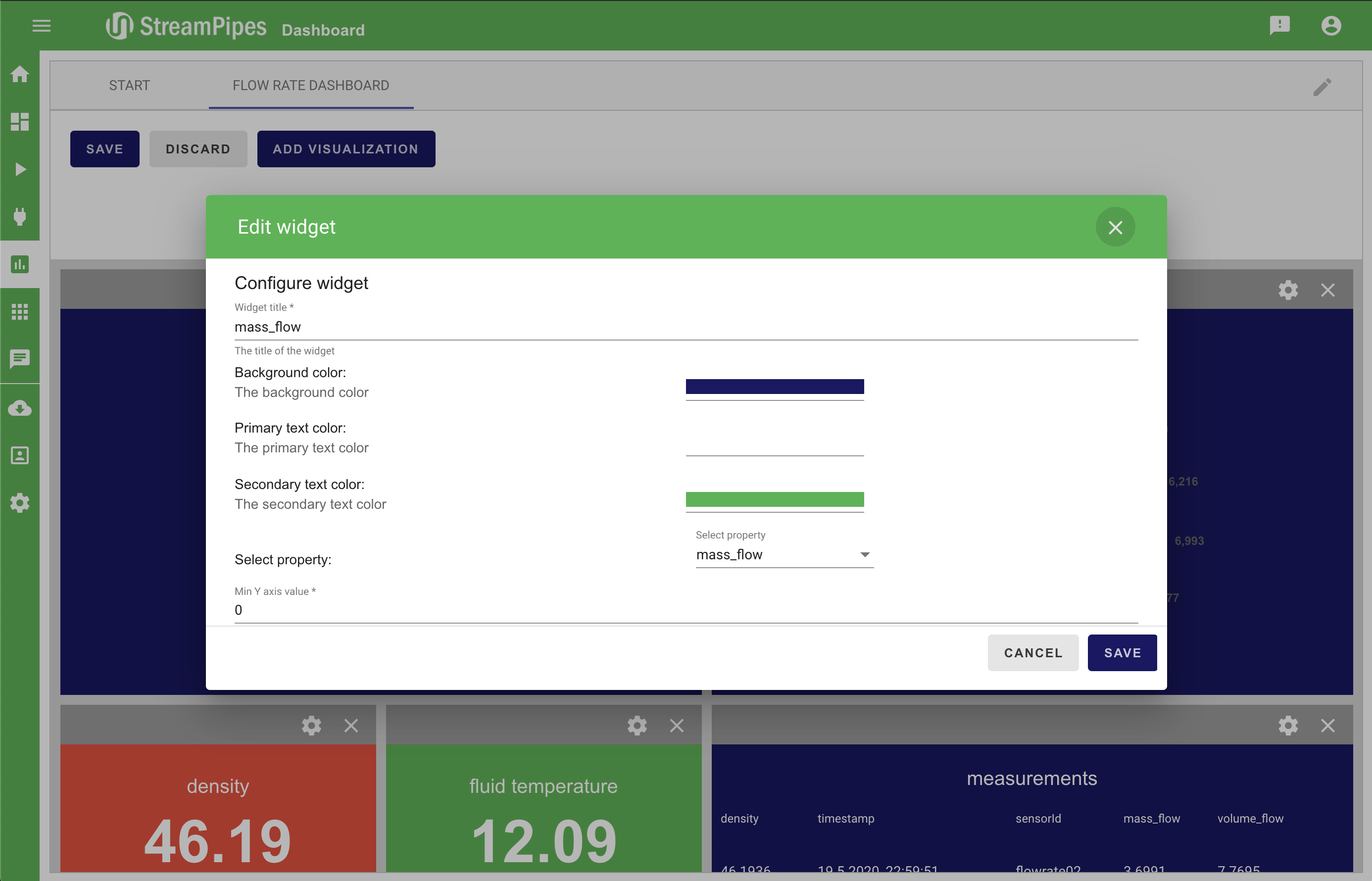The height and width of the screenshot is (881, 1372).
Task: Open the hamburger navigation menu
Action: coord(41,26)
